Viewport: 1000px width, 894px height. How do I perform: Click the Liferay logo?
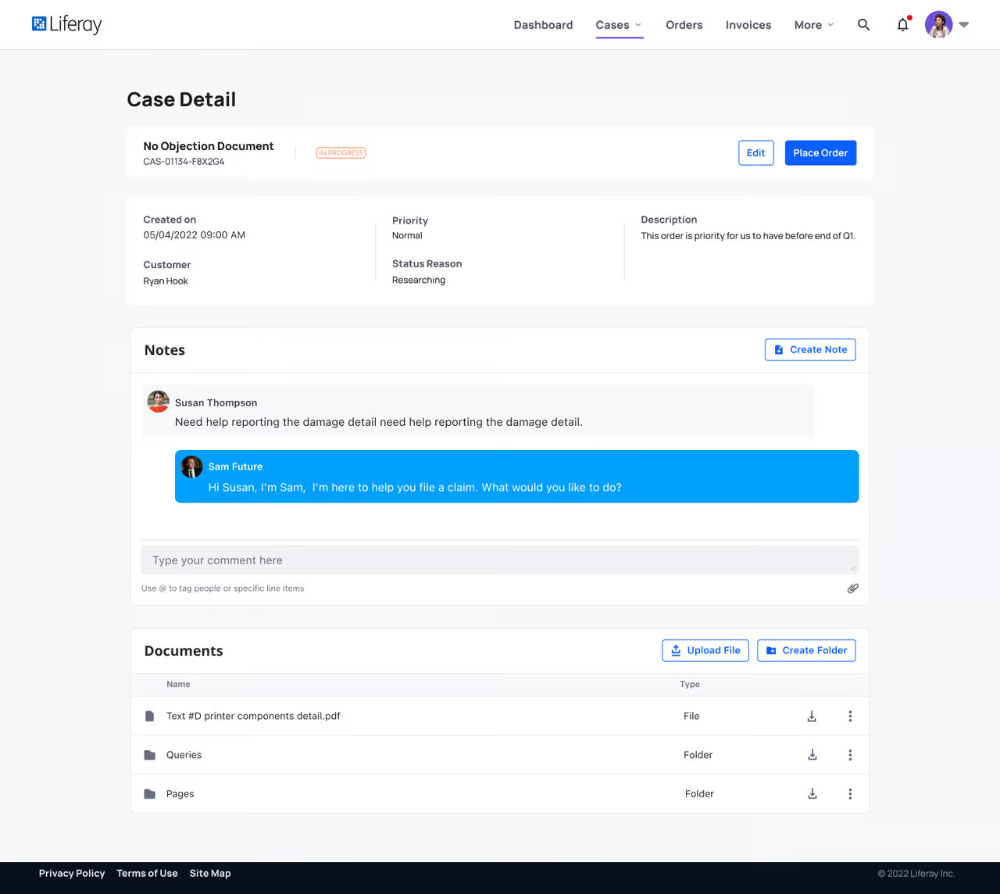point(67,25)
